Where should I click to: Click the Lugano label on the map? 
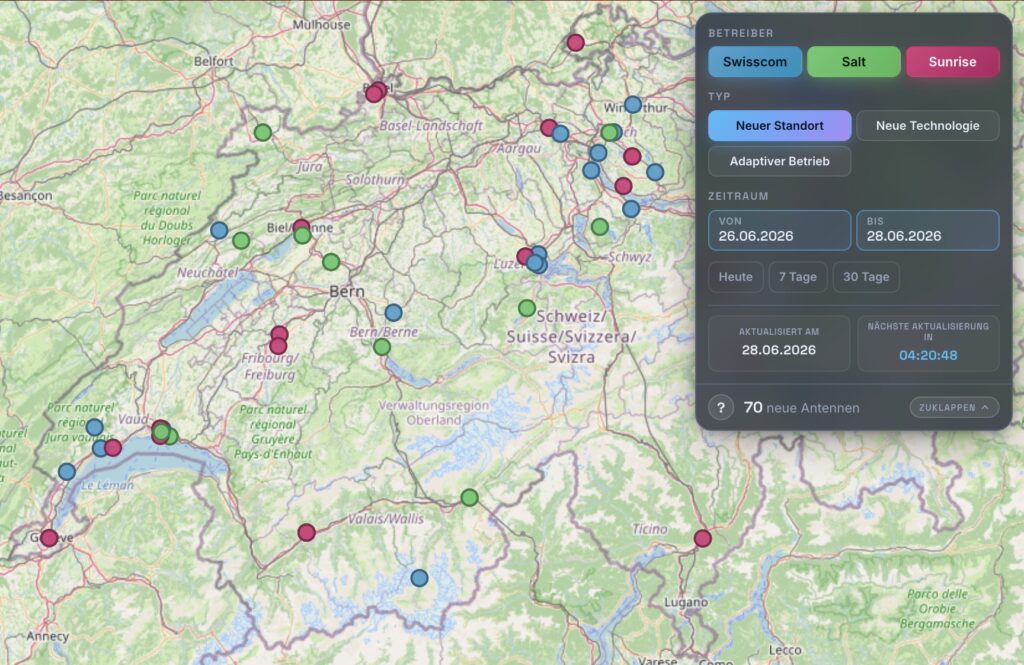coord(686,602)
